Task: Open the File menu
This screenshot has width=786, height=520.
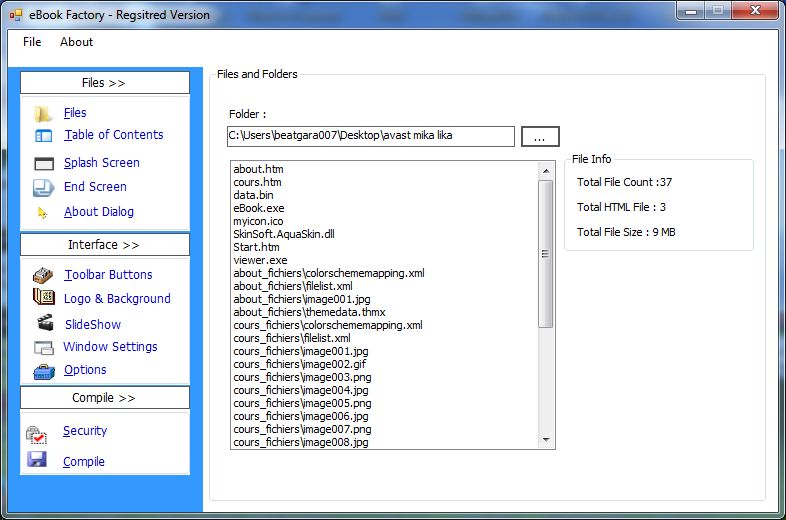Action: pos(32,42)
